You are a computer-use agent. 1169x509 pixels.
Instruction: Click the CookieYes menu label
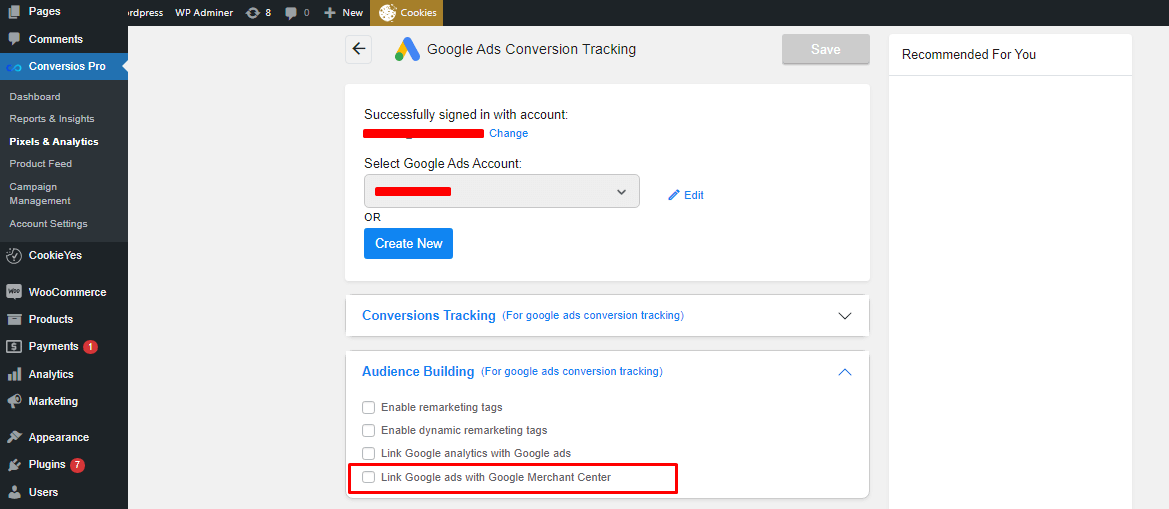(x=55, y=255)
